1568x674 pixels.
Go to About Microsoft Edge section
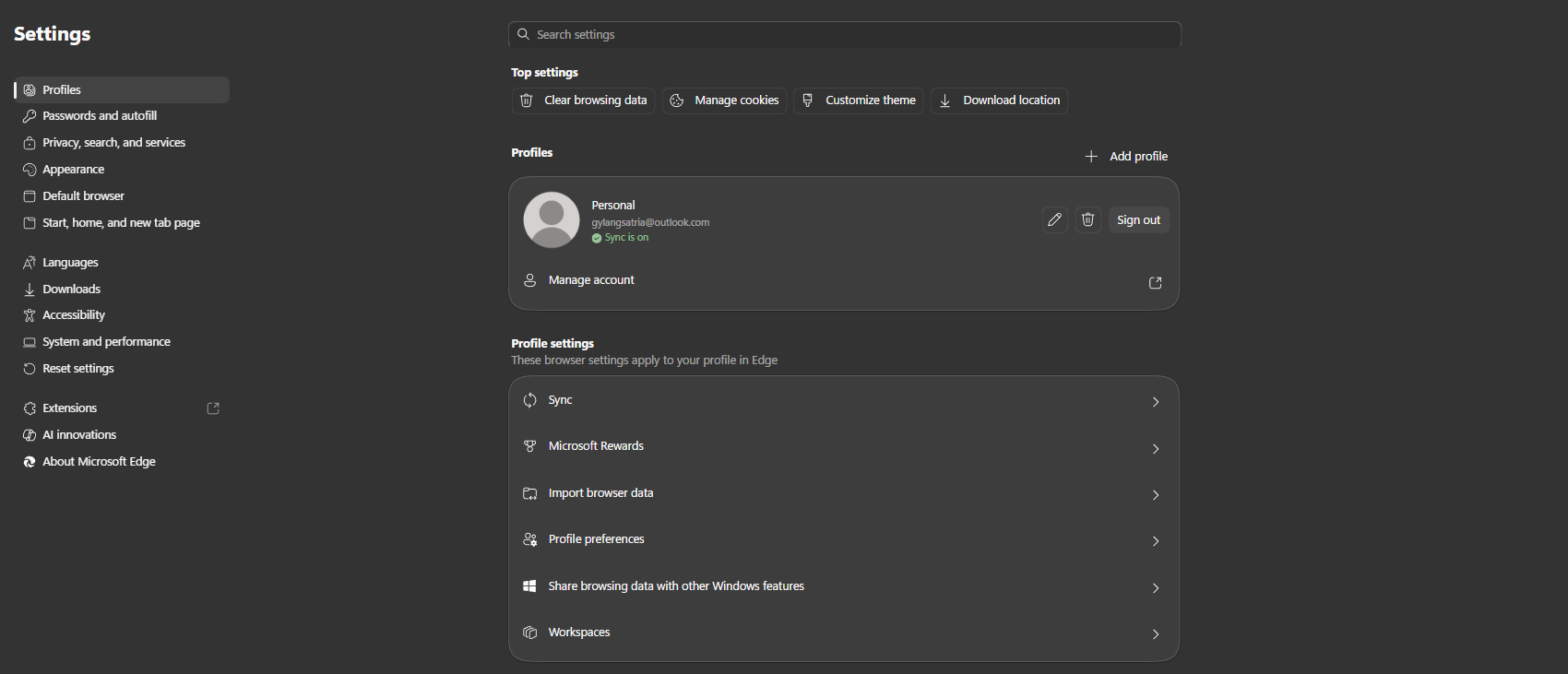(x=99, y=462)
